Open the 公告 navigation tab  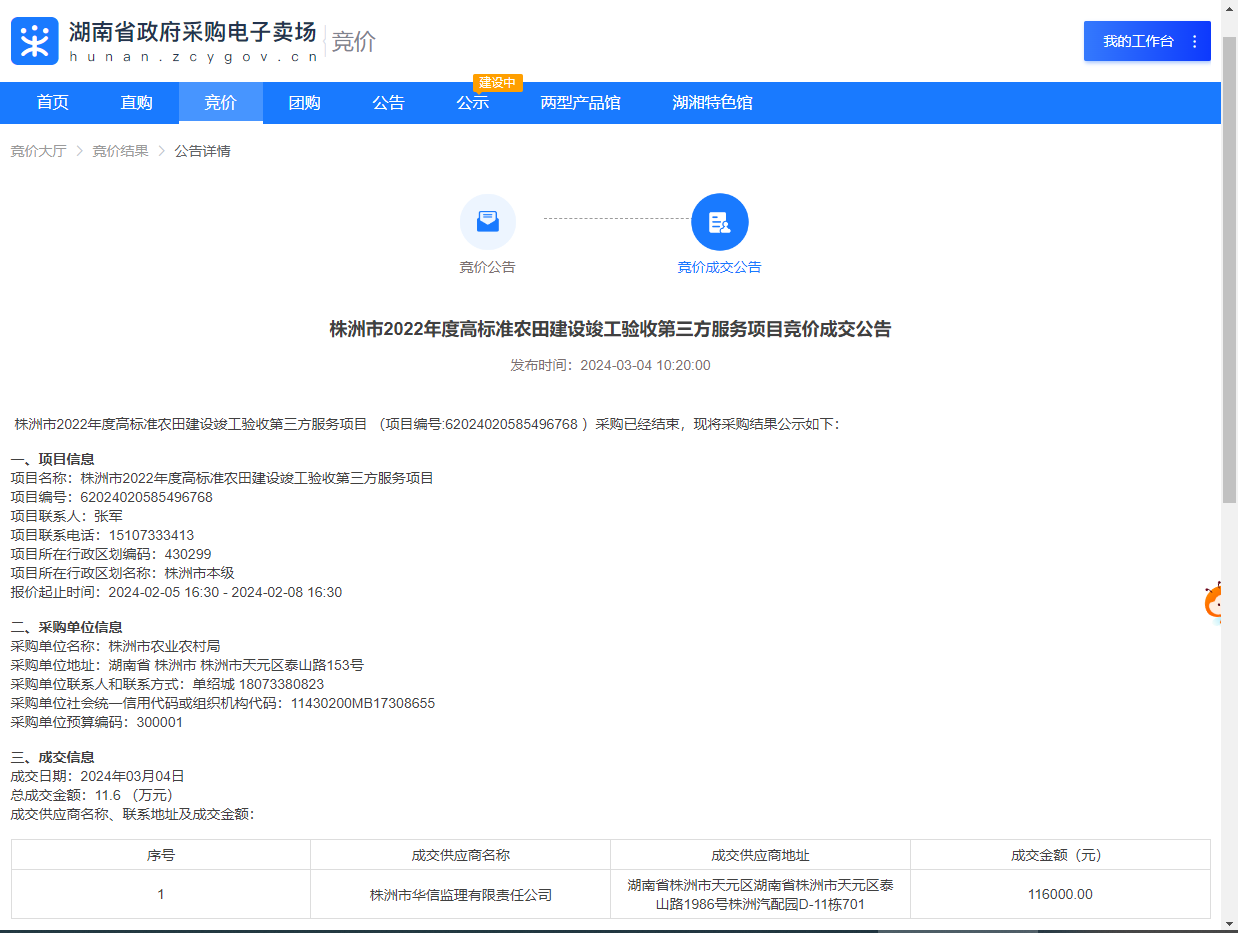point(388,102)
